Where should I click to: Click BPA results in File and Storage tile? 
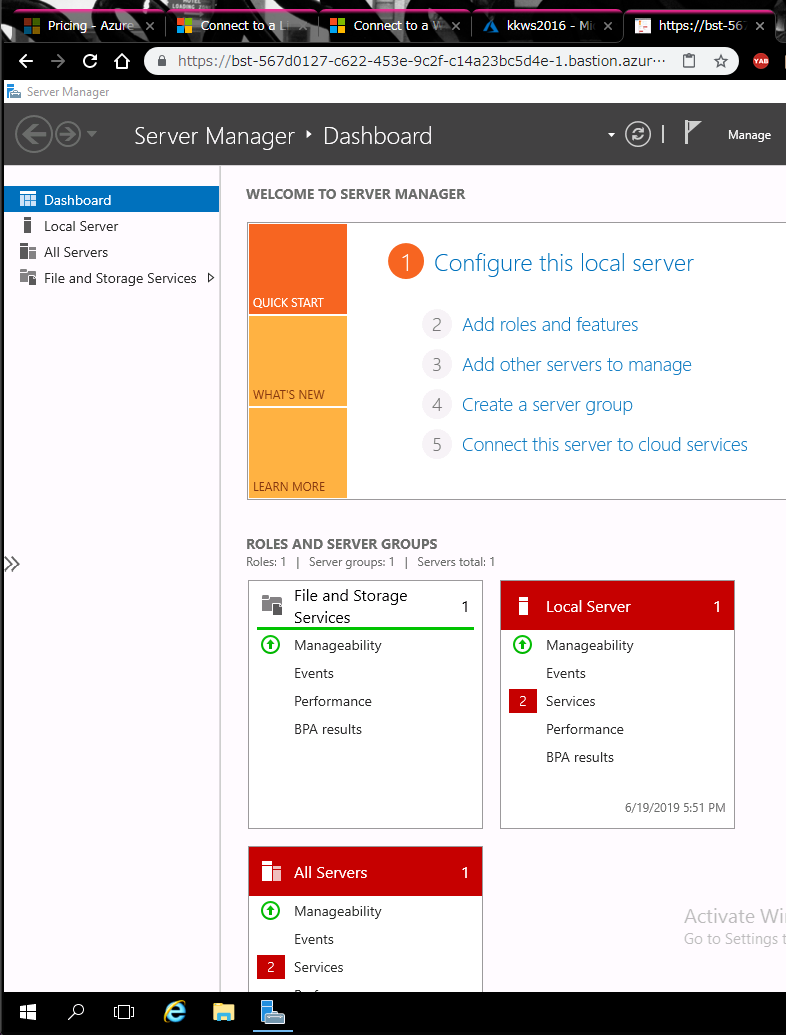click(x=327, y=729)
